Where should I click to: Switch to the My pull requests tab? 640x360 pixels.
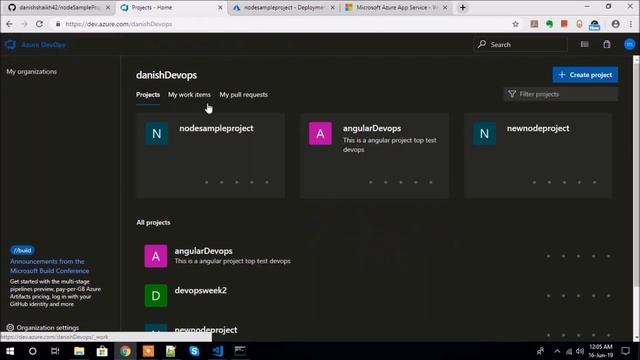(x=244, y=95)
